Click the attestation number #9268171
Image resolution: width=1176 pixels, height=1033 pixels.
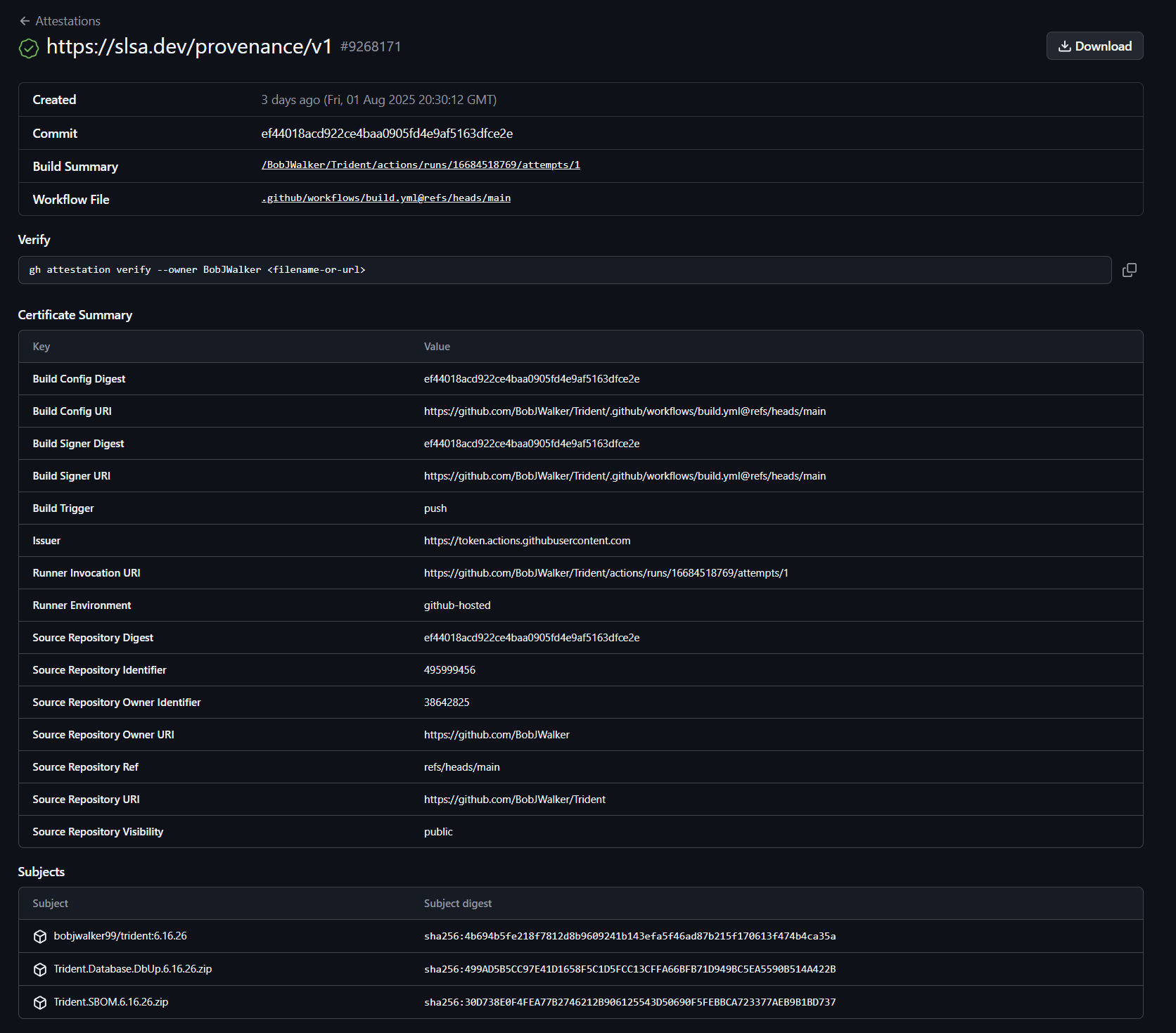coord(371,46)
